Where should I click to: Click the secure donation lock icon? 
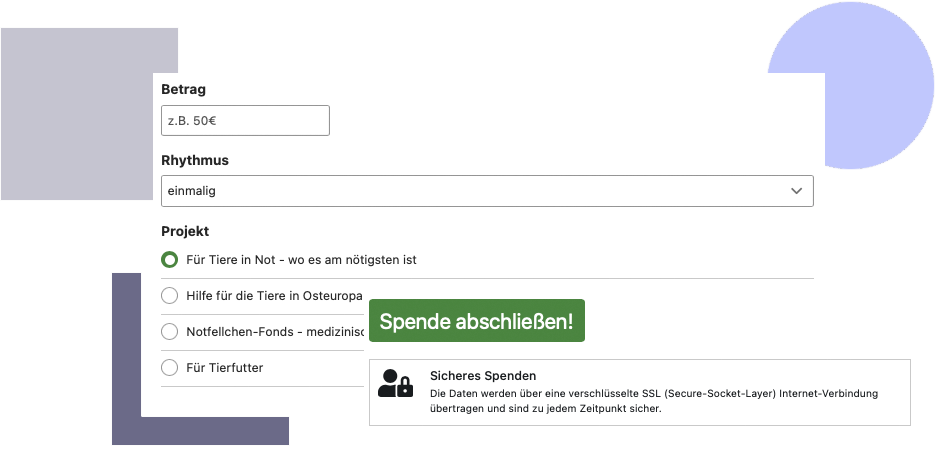(396, 383)
